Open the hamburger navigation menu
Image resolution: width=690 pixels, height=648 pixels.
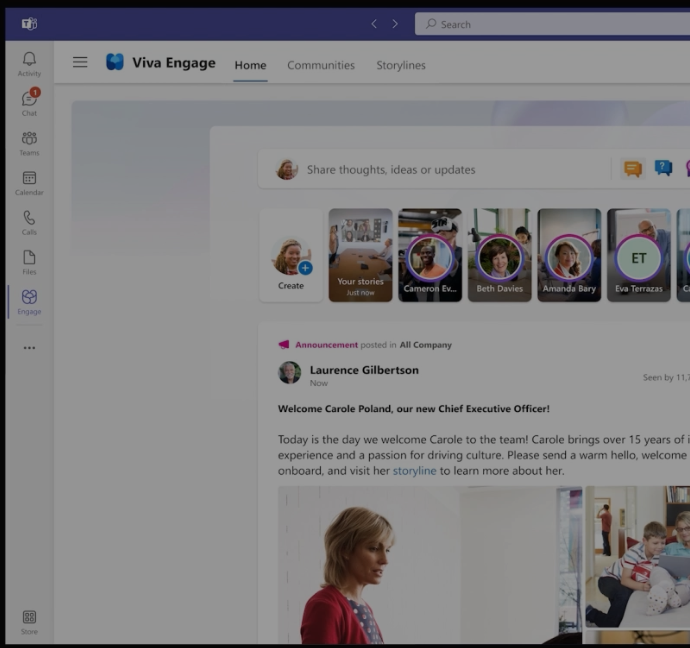pyautogui.click(x=80, y=62)
